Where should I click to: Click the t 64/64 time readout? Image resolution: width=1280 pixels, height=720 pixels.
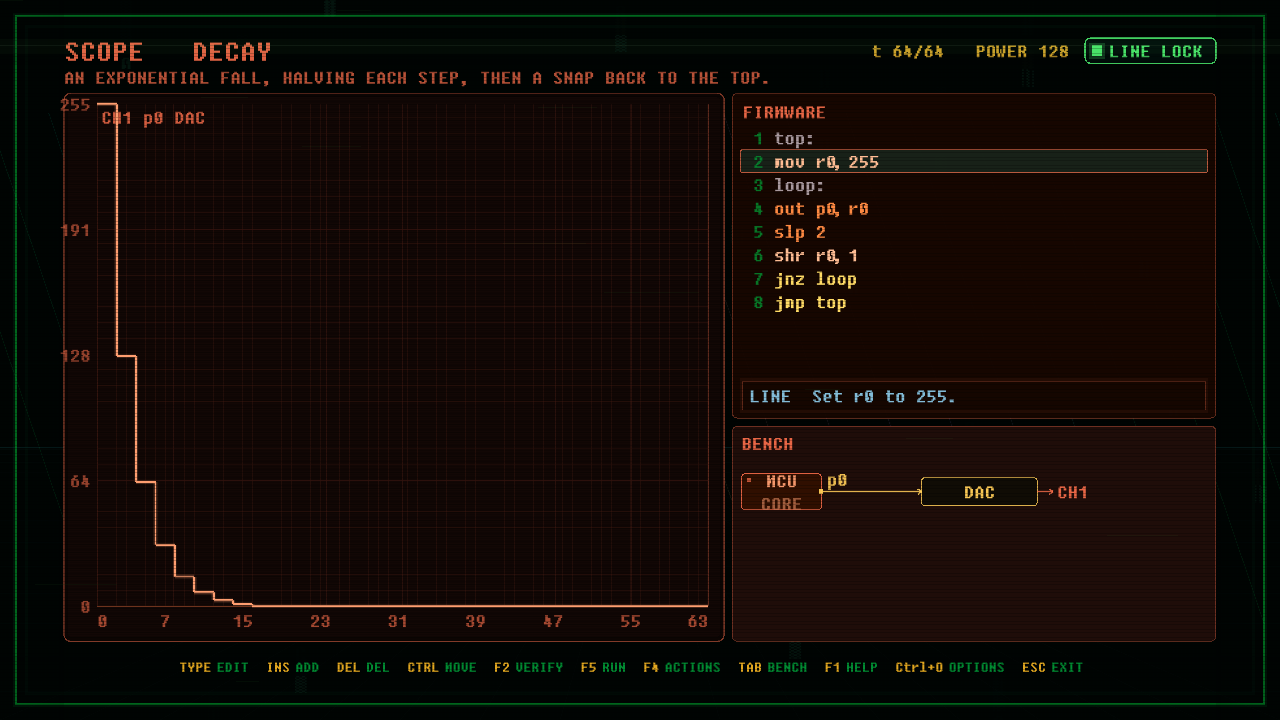(x=908, y=51)
